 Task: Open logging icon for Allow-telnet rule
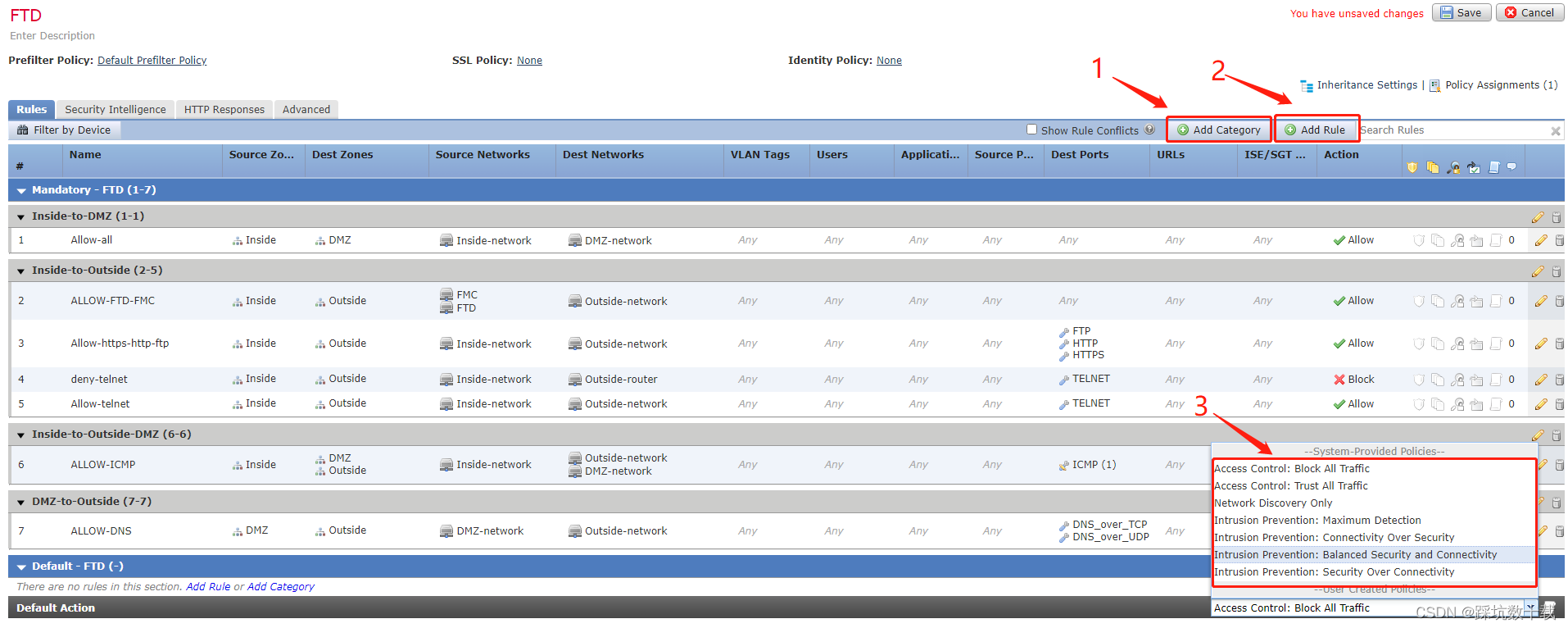point(1496,404)
